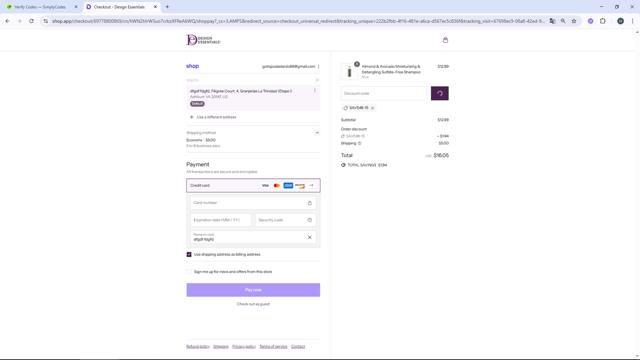Open the browser extensions puzzle icon
Image resolution: width=640 pixels, height=360 pixels.
click(x=603, y=21)
